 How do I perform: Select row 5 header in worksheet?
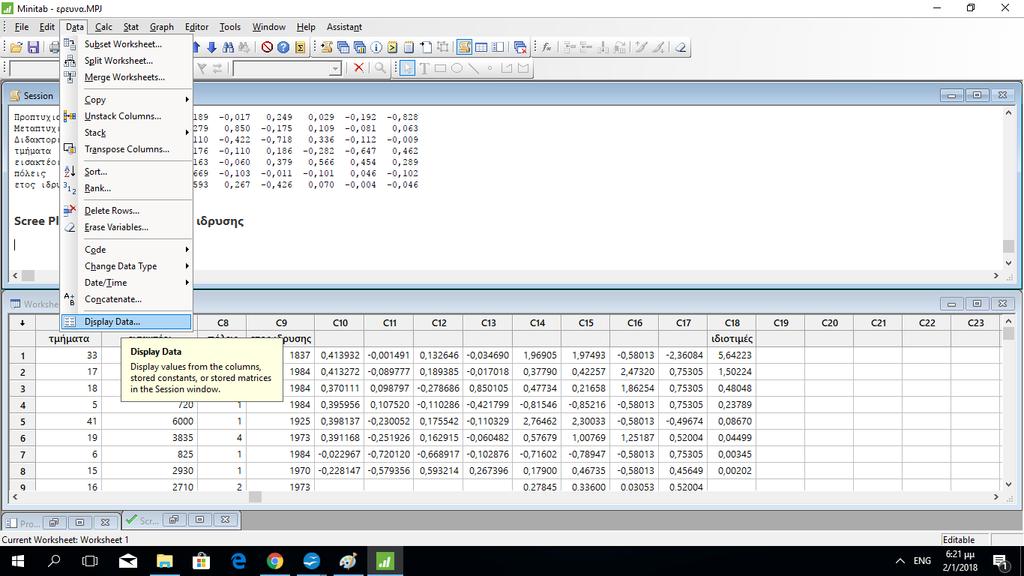(22, 421)
